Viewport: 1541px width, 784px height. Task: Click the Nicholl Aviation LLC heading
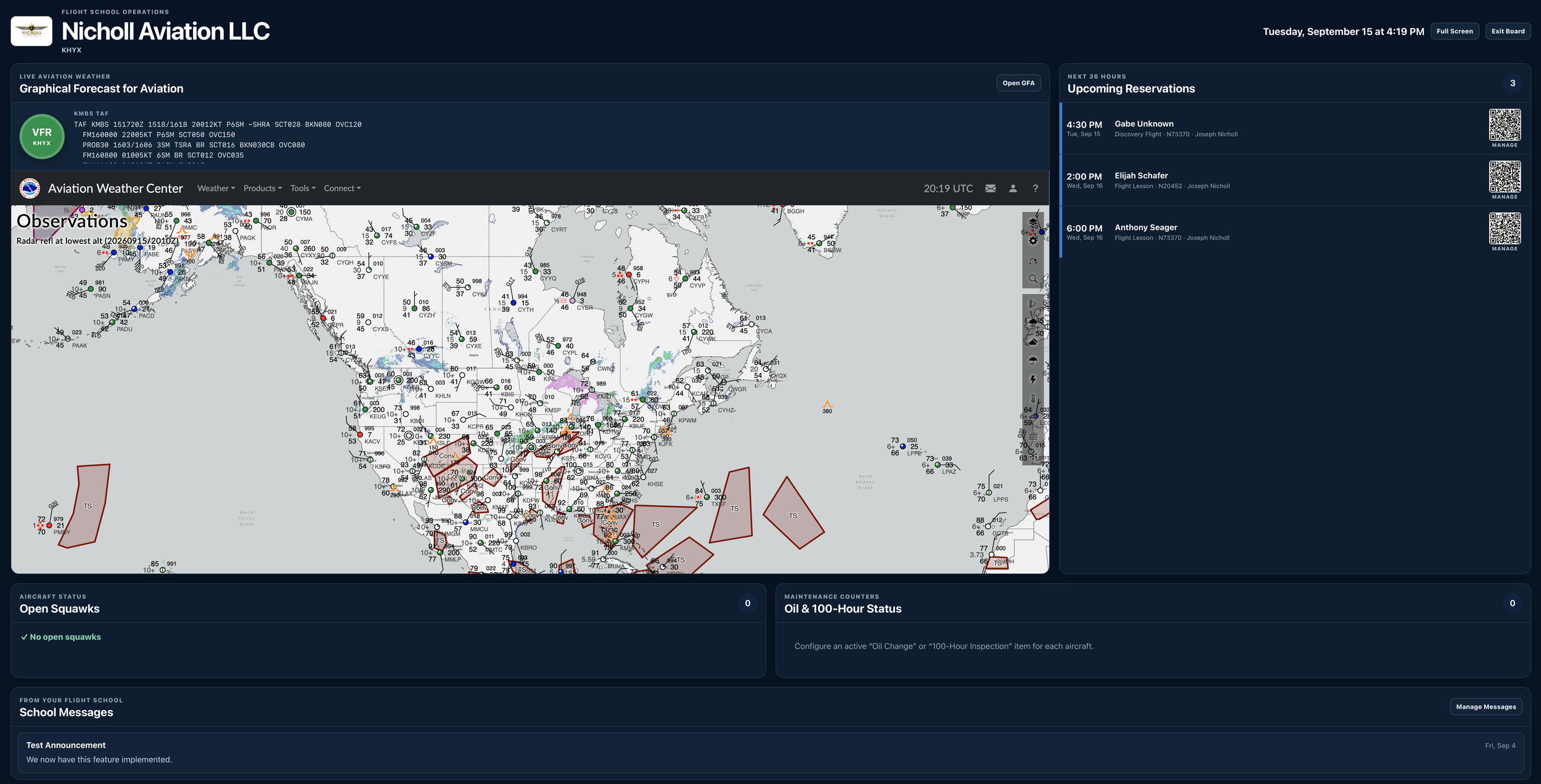pyautogui.click(x=165, y=31)
